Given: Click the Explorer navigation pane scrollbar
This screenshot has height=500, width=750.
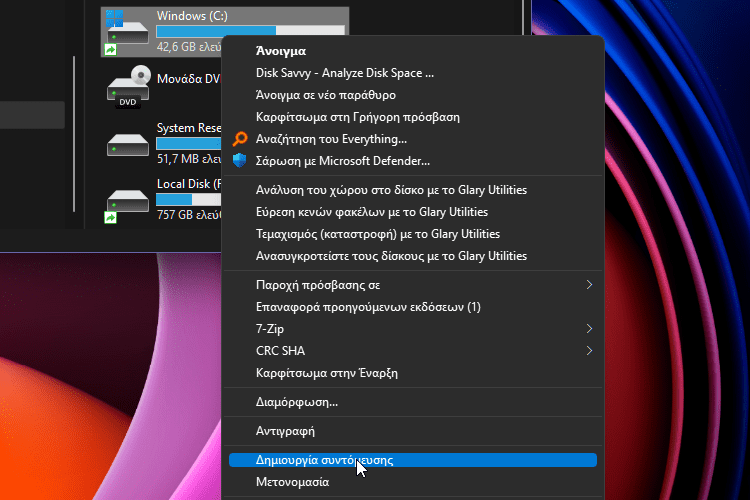Looking at the screenshot, I should 74,134.
